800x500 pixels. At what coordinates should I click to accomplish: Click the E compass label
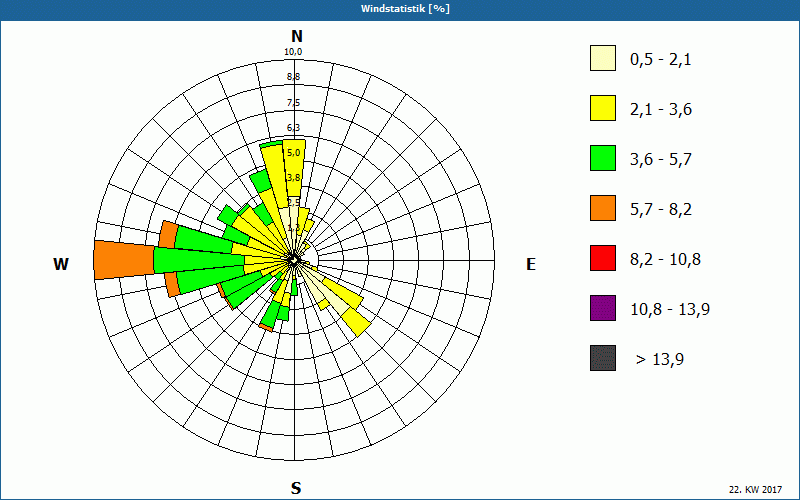pos(531,264)
